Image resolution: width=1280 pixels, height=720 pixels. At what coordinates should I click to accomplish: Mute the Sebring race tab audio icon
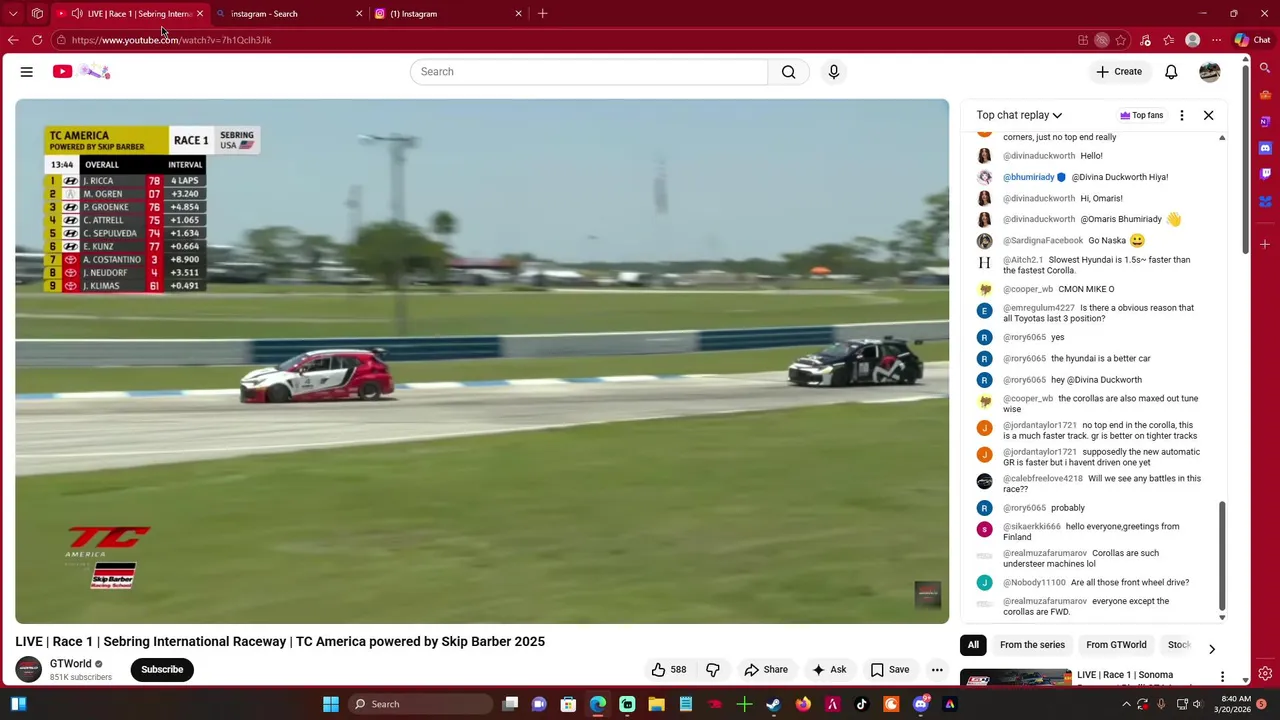77,14
